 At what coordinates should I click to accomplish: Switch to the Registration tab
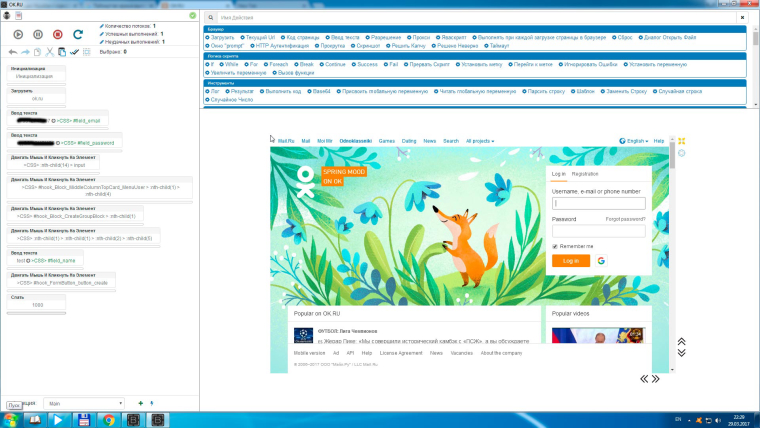pos(585,174)
